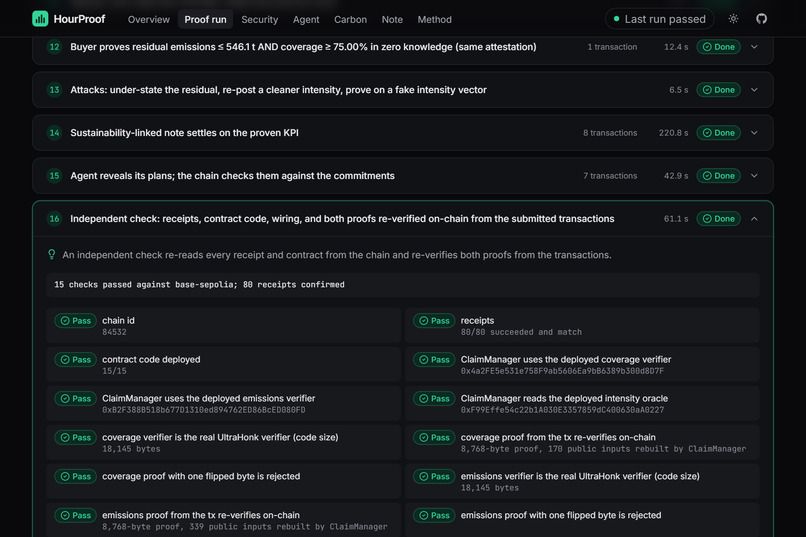The width and height of the screenshot is (806, 537).
Task: Click Pass badge for coverage proof re-verifies on-chain
Action: [434, 437]
